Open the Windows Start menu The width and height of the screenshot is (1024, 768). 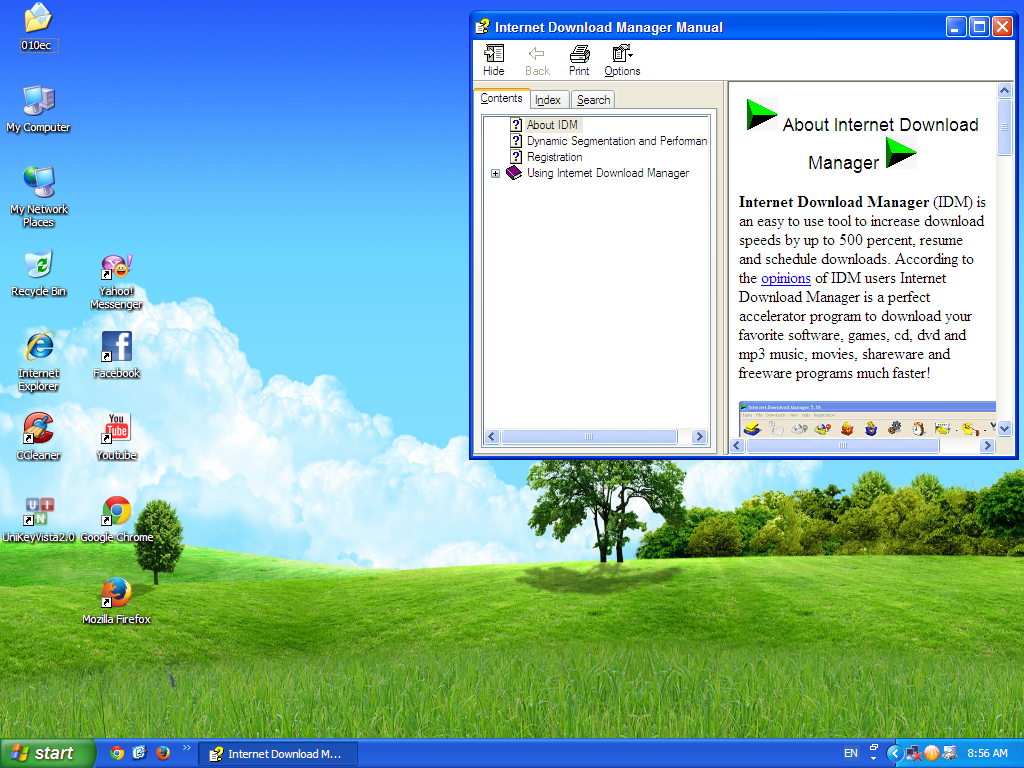point(47,754)
